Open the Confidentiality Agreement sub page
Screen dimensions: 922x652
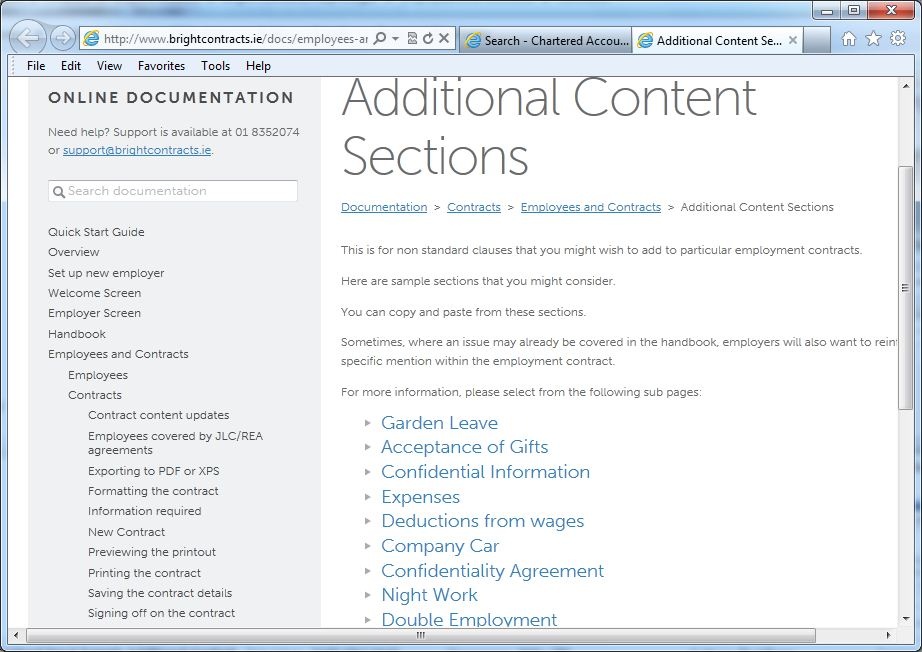pyautogui.click(x=492, y=570)
